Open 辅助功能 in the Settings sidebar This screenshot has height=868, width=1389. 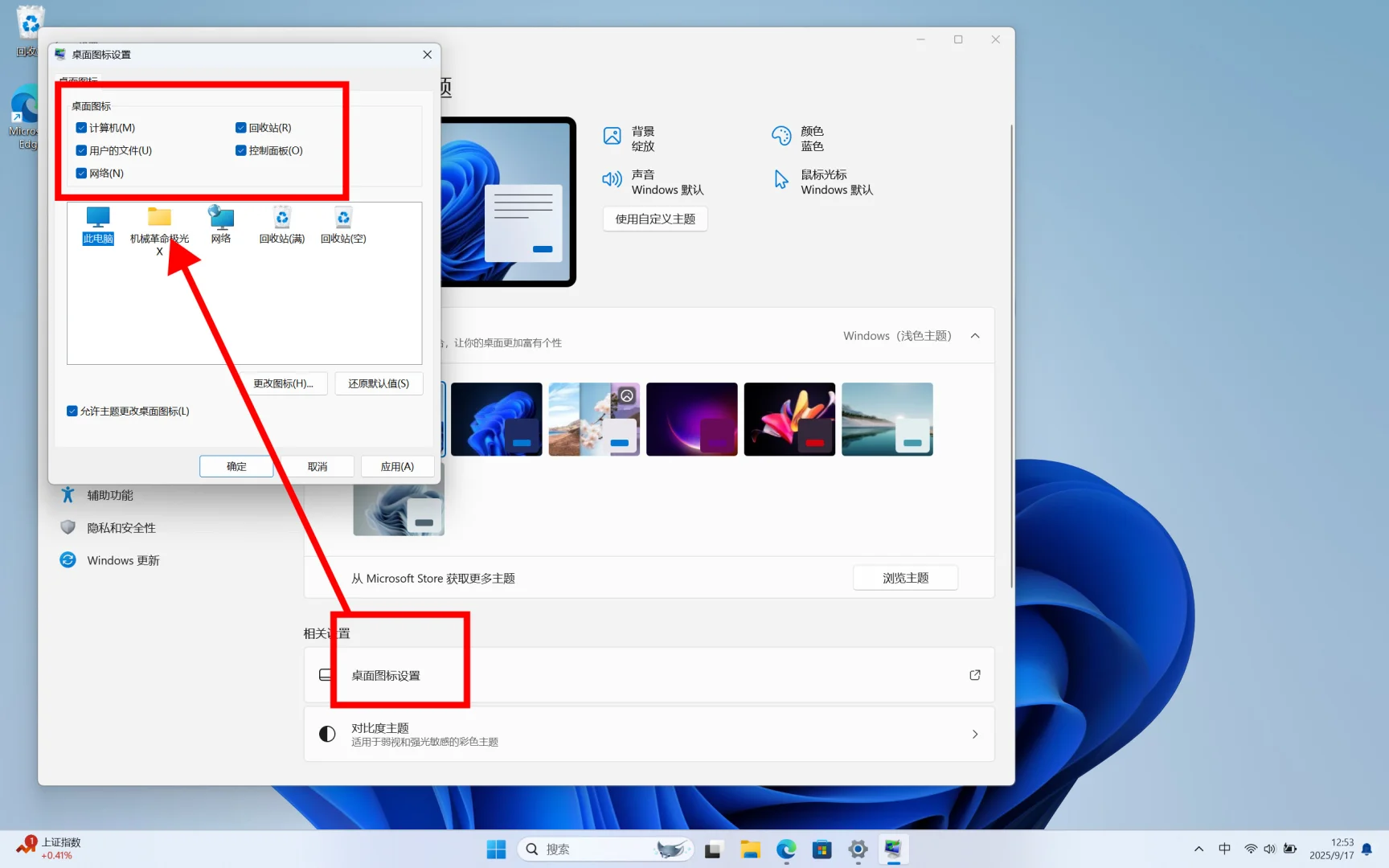110,495
